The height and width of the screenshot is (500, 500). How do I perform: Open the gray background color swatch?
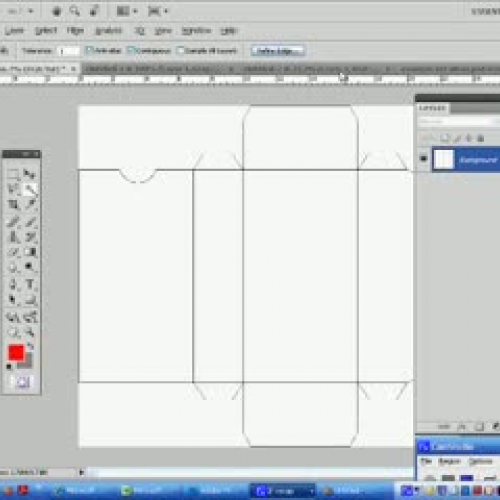[28, 363]
